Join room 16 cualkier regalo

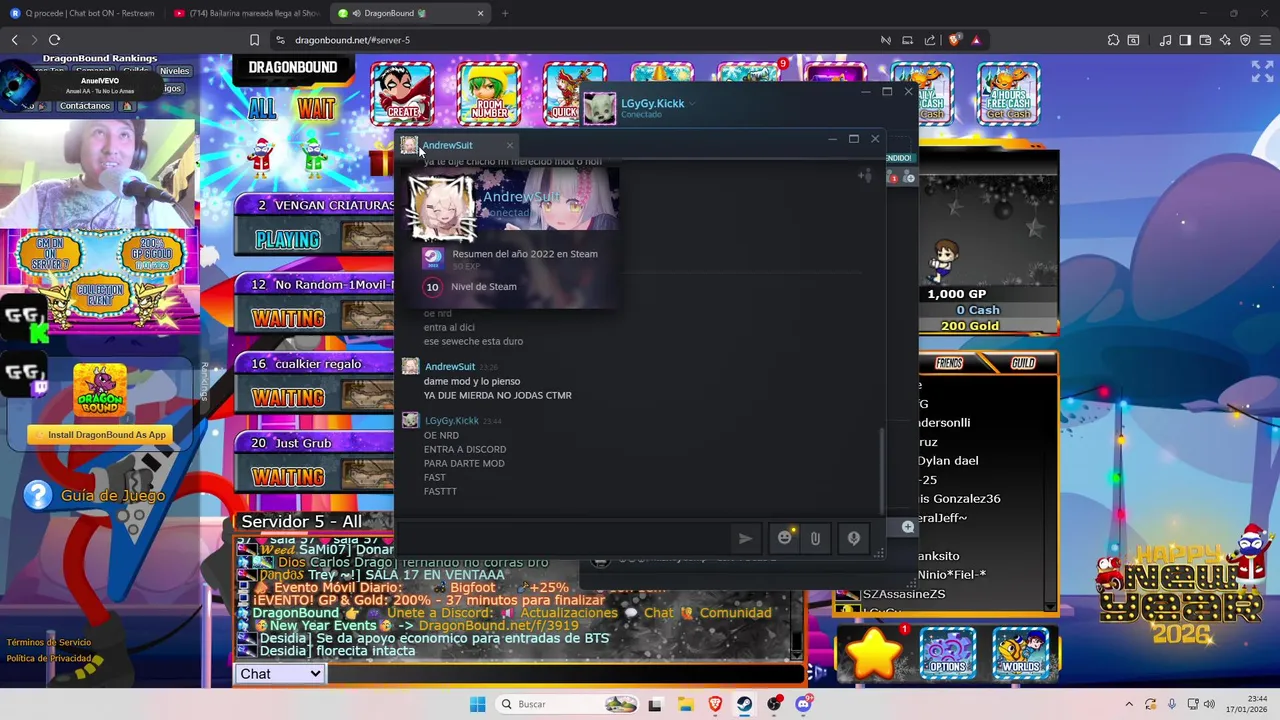(315, 381)
